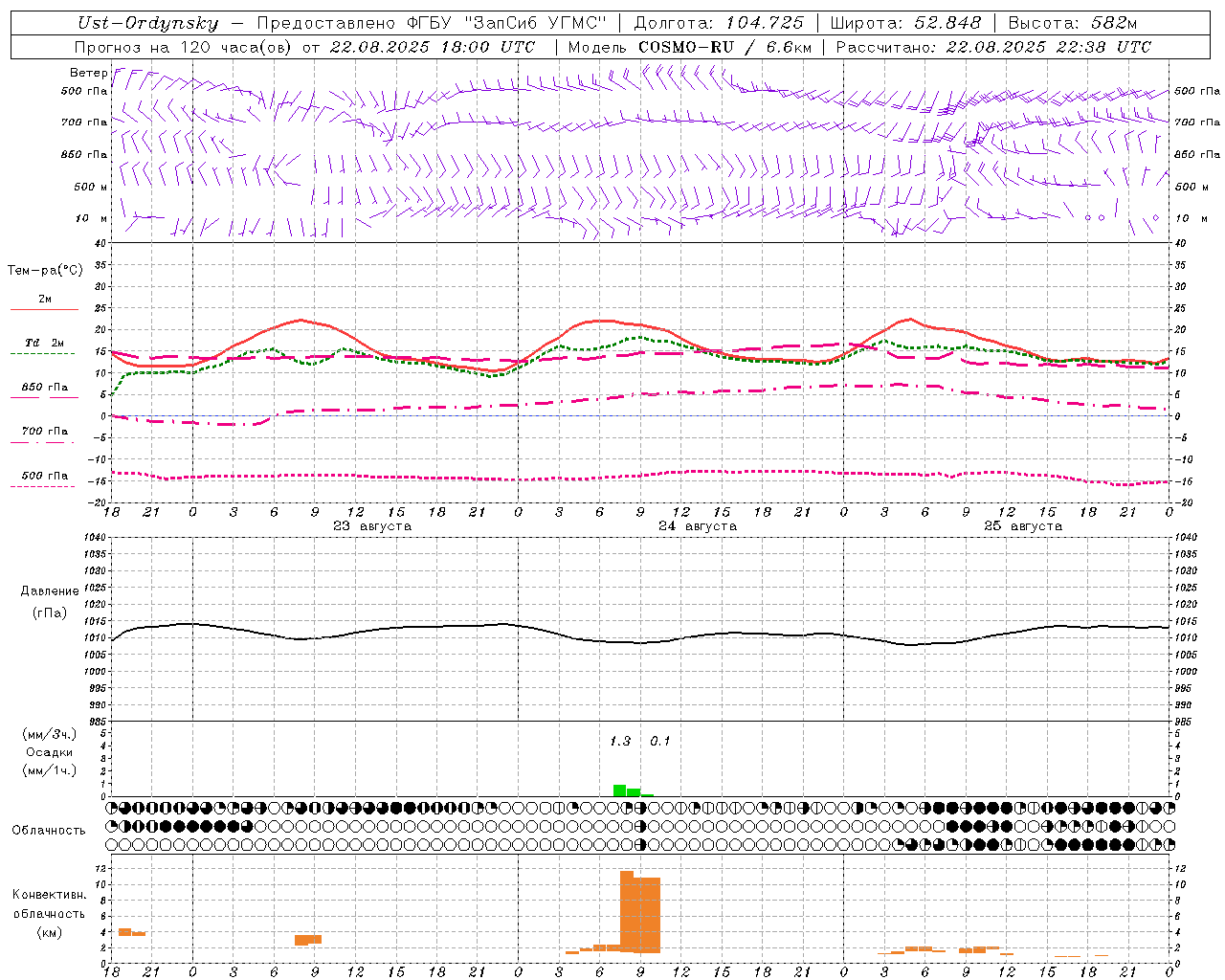Click the 1.3 precipitation amount value
Screen dimensions: 1225x980
[x=620, y=742]
